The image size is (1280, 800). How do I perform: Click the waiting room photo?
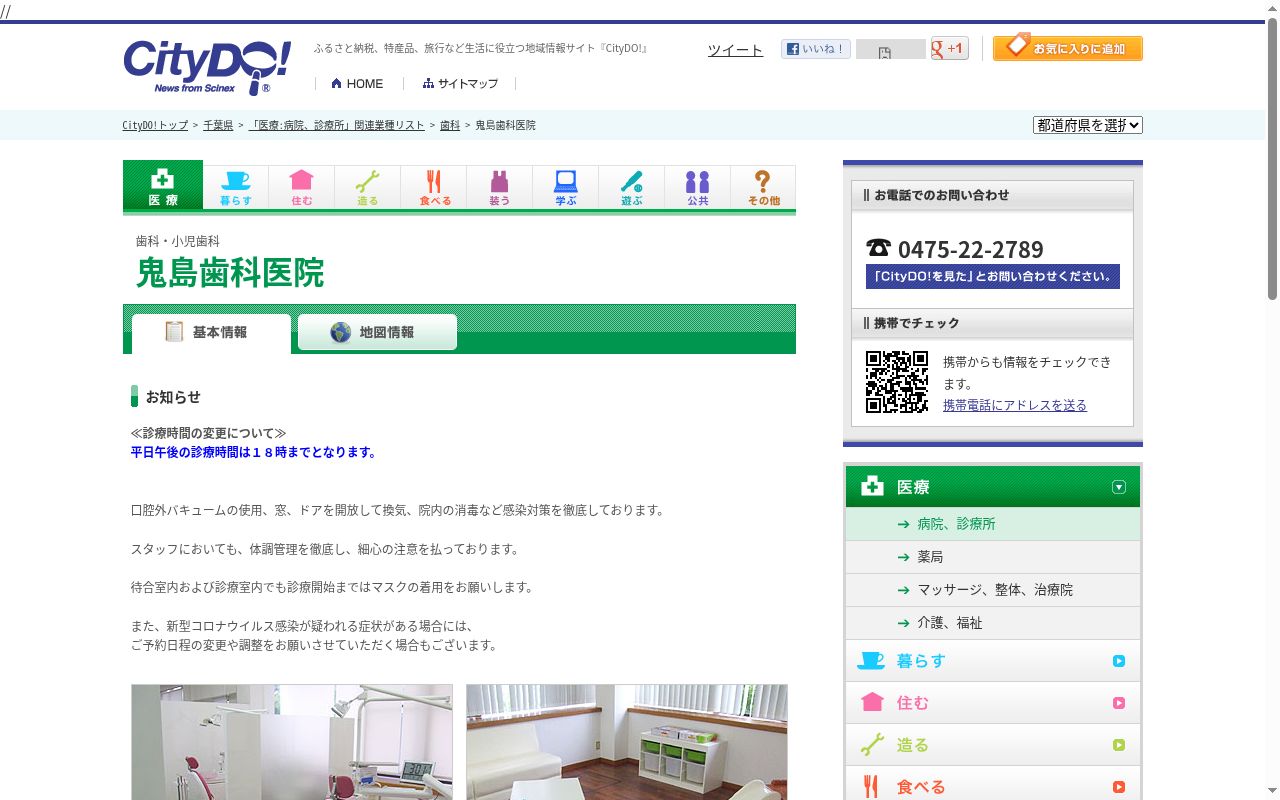click(627, 742)
